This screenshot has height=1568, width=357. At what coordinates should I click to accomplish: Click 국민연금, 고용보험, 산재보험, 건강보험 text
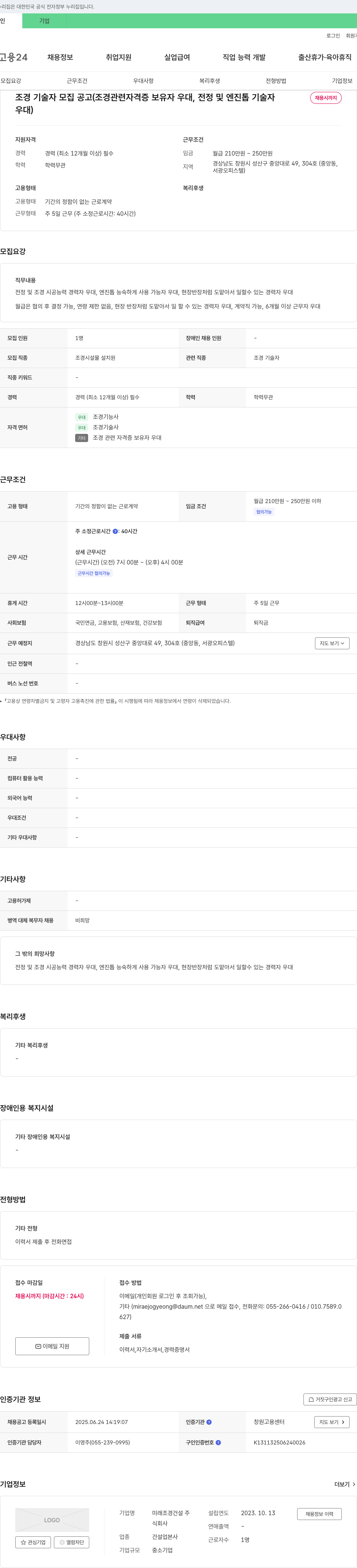point(119,623)
